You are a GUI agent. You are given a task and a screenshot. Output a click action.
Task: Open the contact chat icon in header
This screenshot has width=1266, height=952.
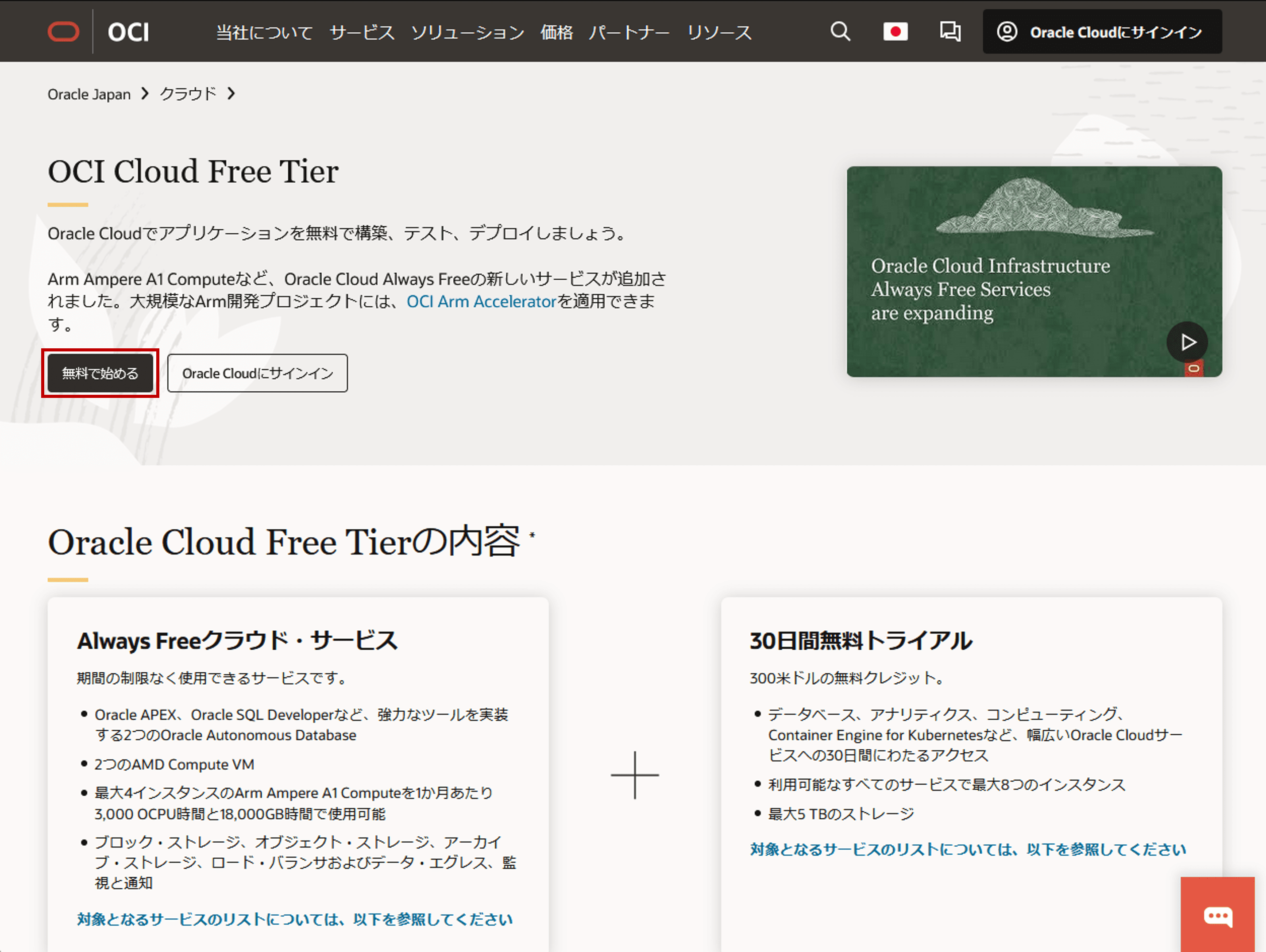[x=950, y=31]
